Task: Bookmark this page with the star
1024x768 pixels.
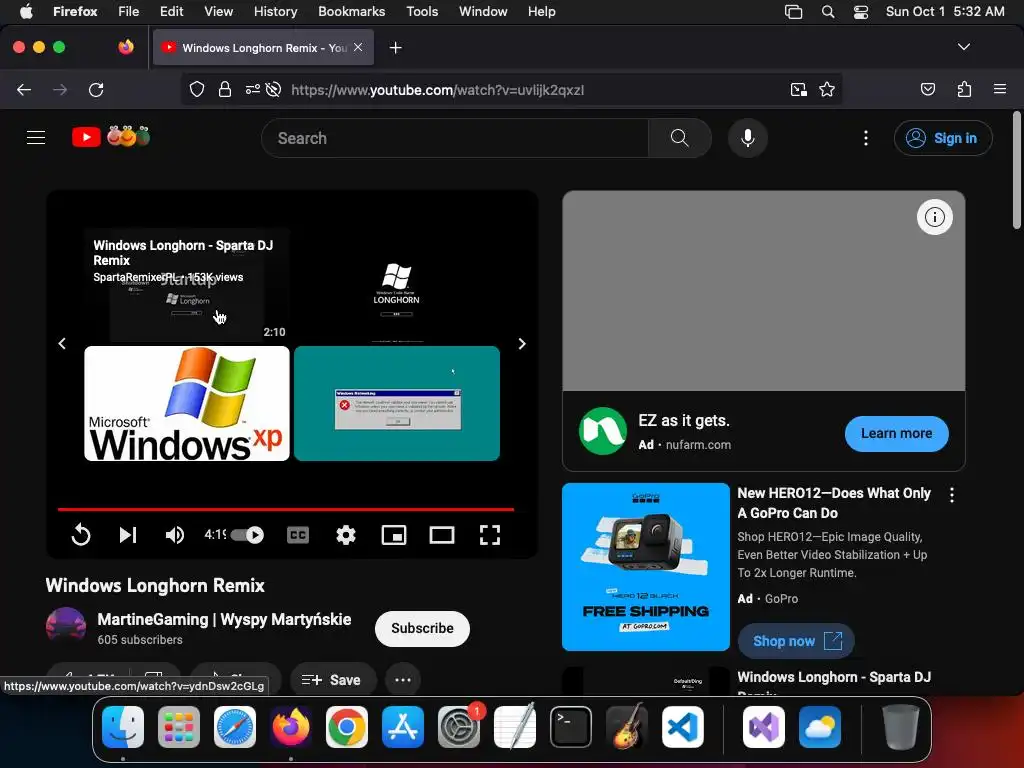Action: click(827, 89)
